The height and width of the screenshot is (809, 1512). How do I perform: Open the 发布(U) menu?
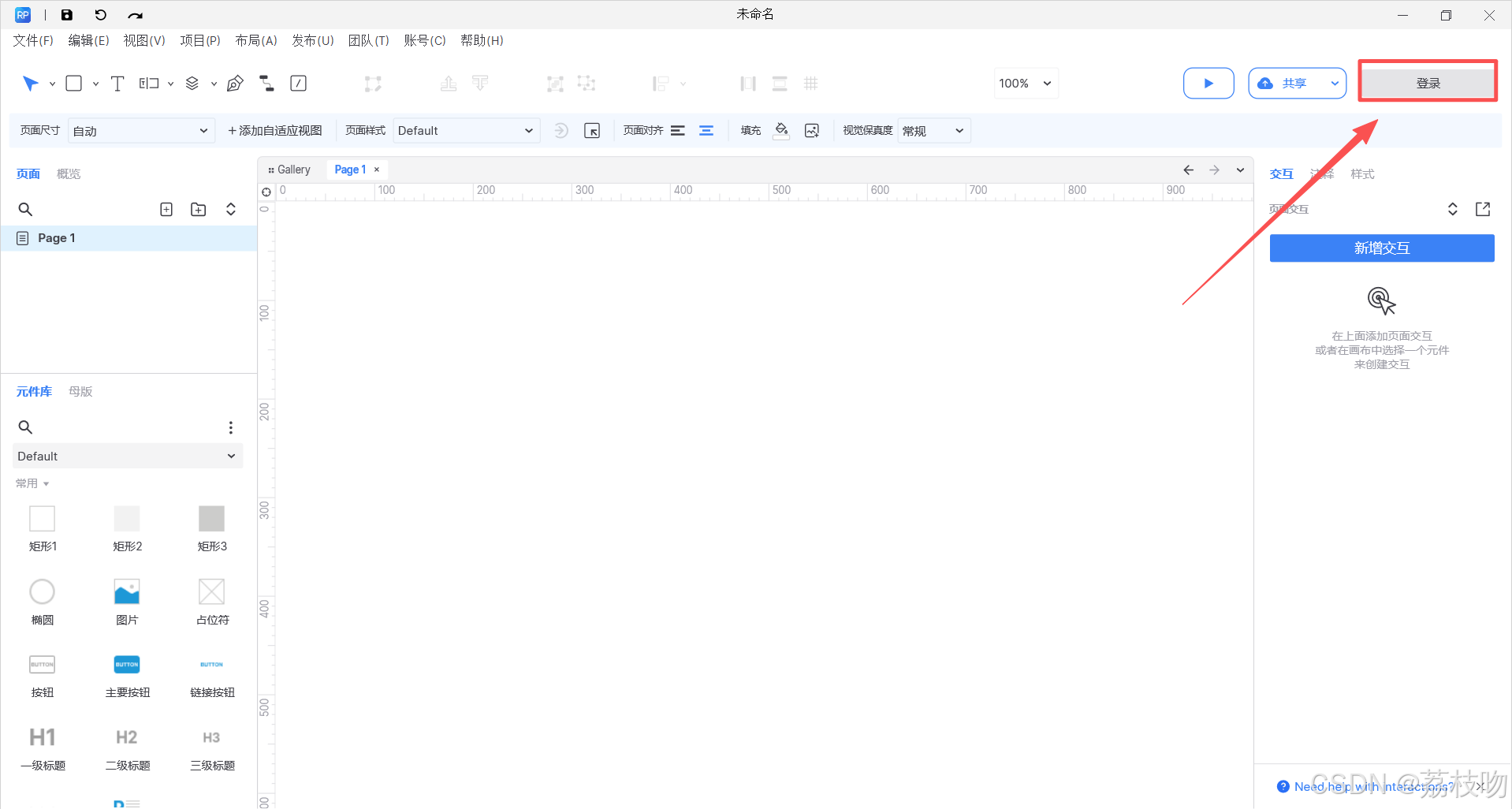pos(312,40)
